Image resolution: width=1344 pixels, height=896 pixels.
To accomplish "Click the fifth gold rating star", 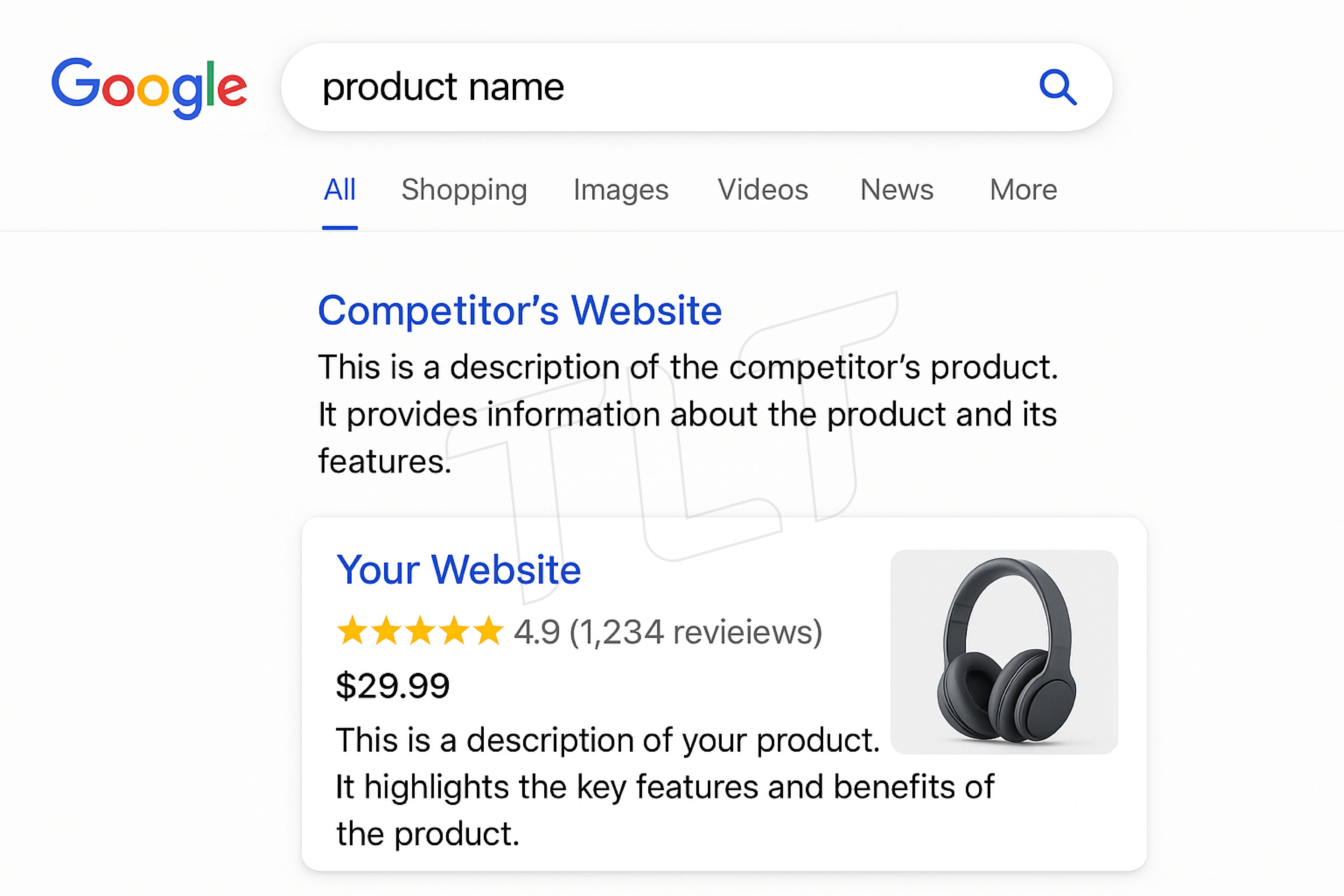I will (x=489, y=631).
